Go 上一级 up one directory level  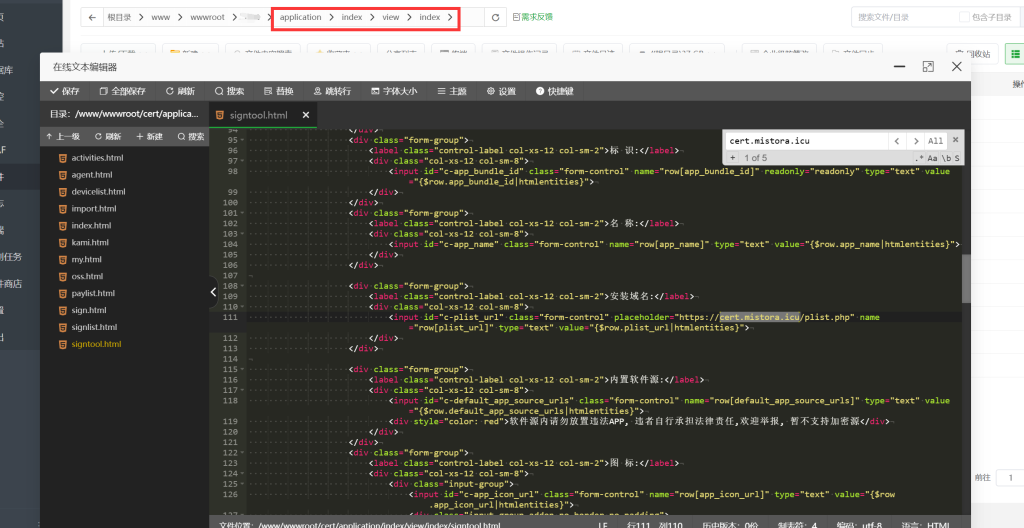coord(63,137)
